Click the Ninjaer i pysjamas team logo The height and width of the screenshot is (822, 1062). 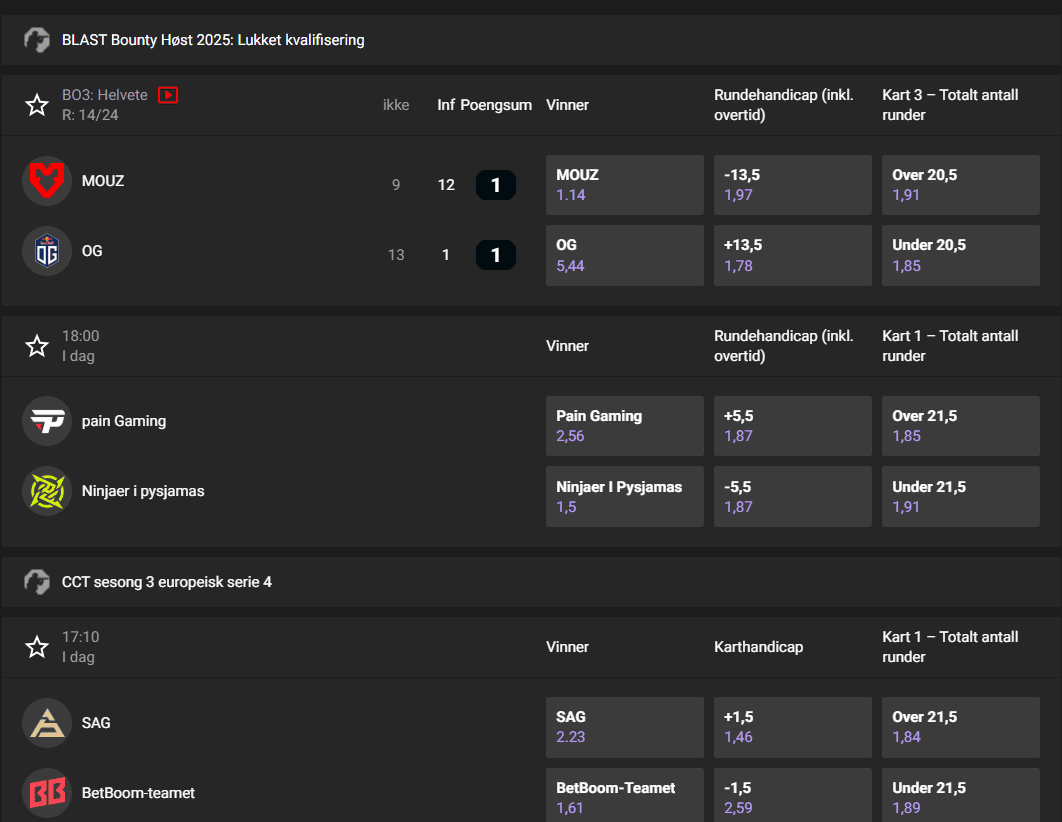[x=46, y=491]
